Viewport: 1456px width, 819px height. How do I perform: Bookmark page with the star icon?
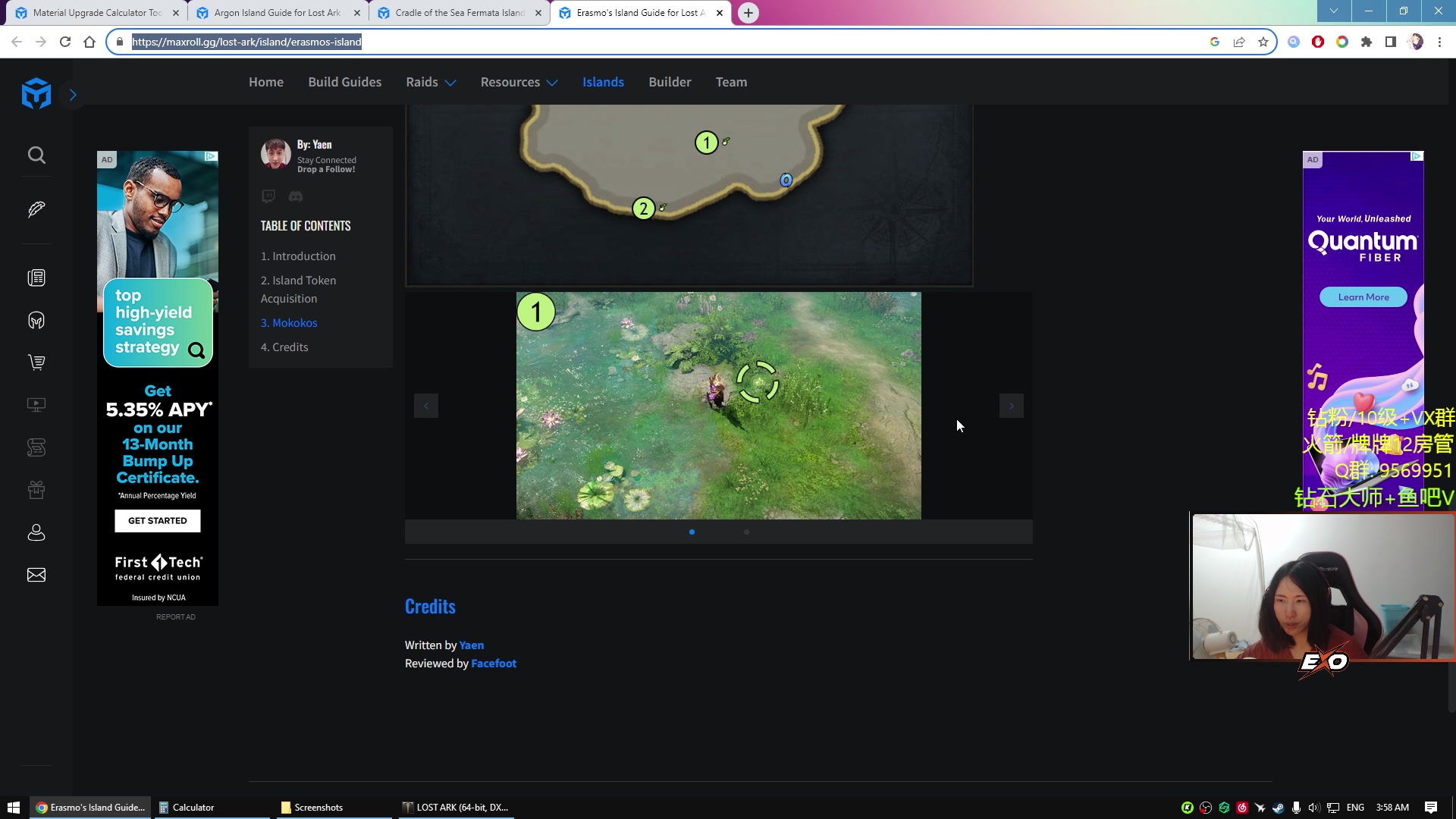[1263, 42]
